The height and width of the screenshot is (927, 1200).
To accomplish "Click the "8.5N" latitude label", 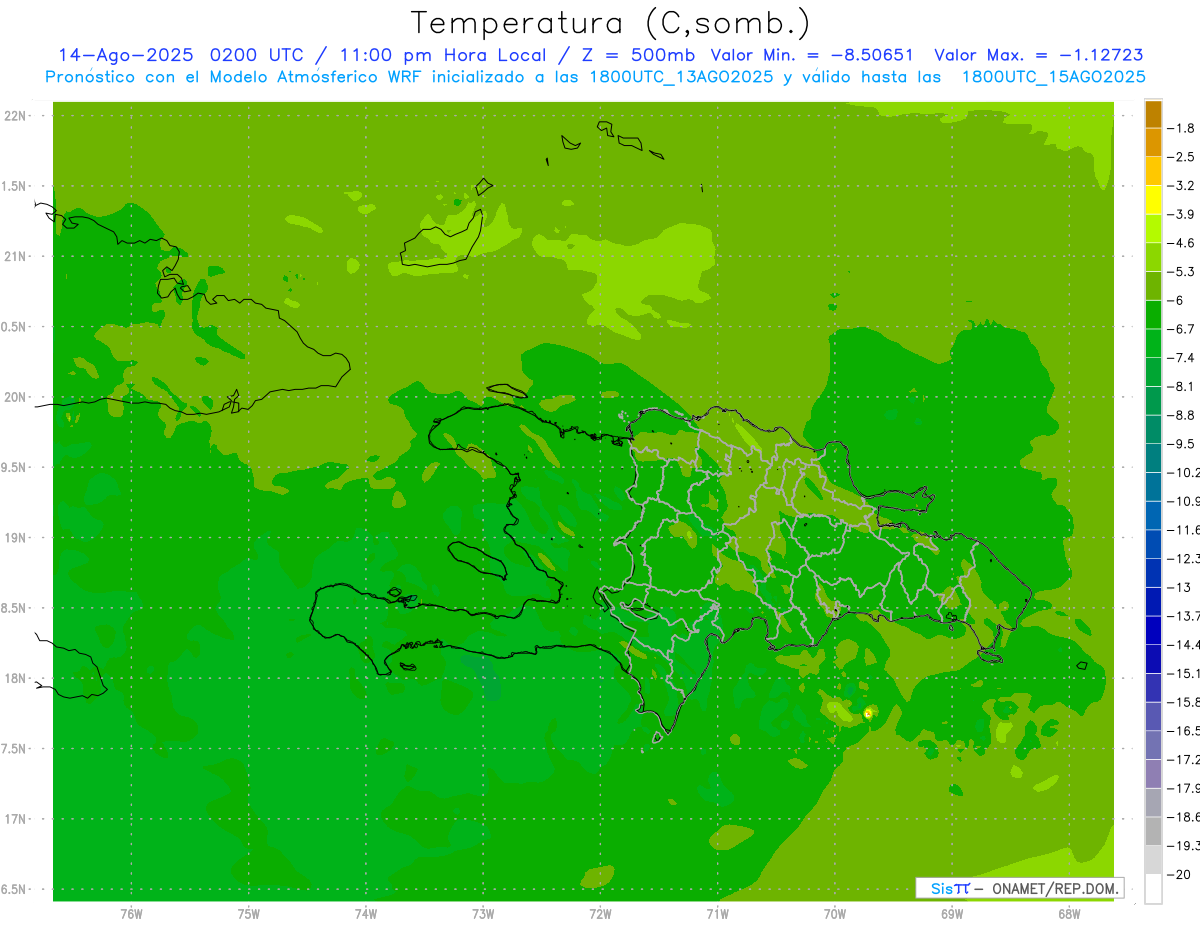I will coord(14,609).
